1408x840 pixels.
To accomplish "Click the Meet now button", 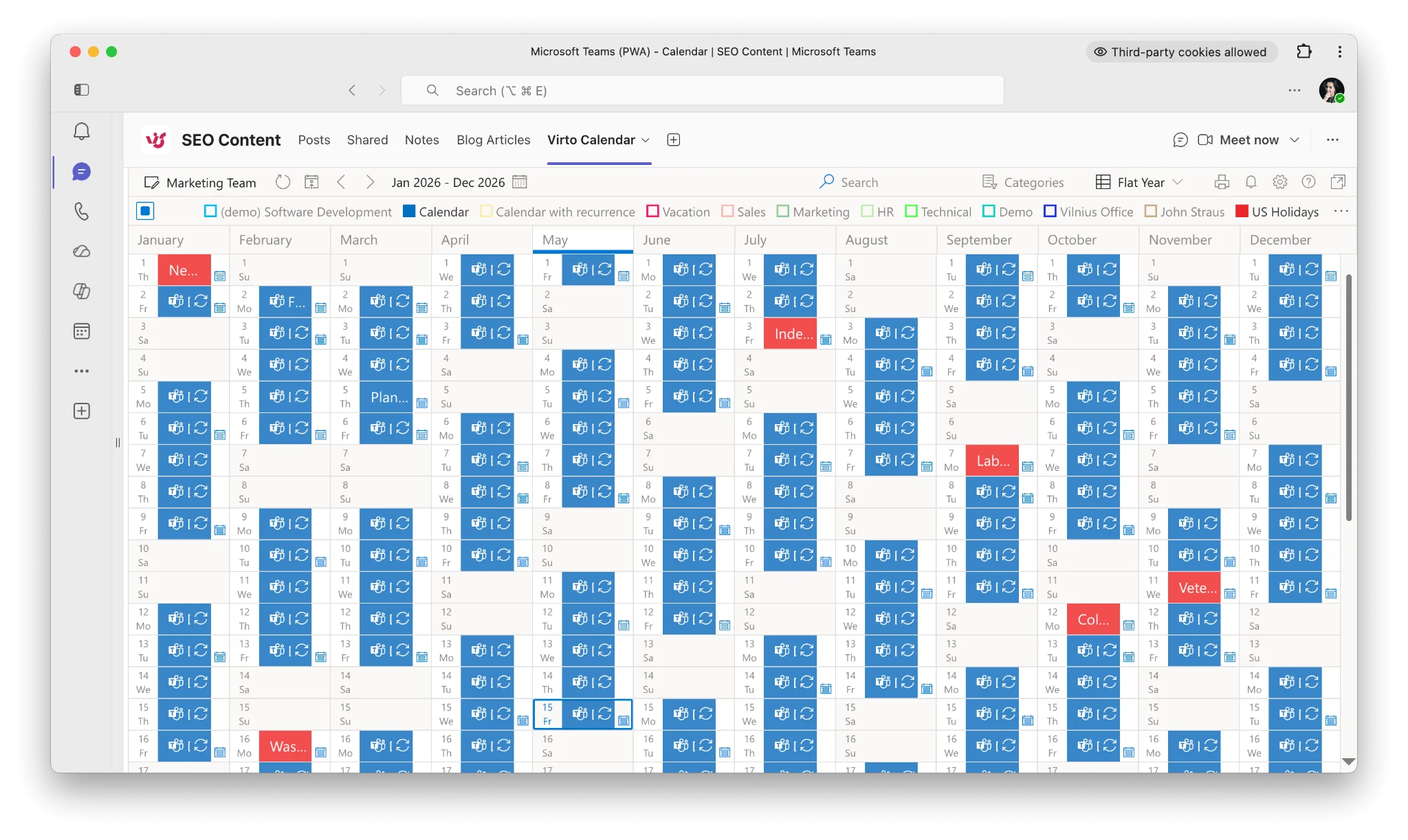I will (x=1238, y=140).
